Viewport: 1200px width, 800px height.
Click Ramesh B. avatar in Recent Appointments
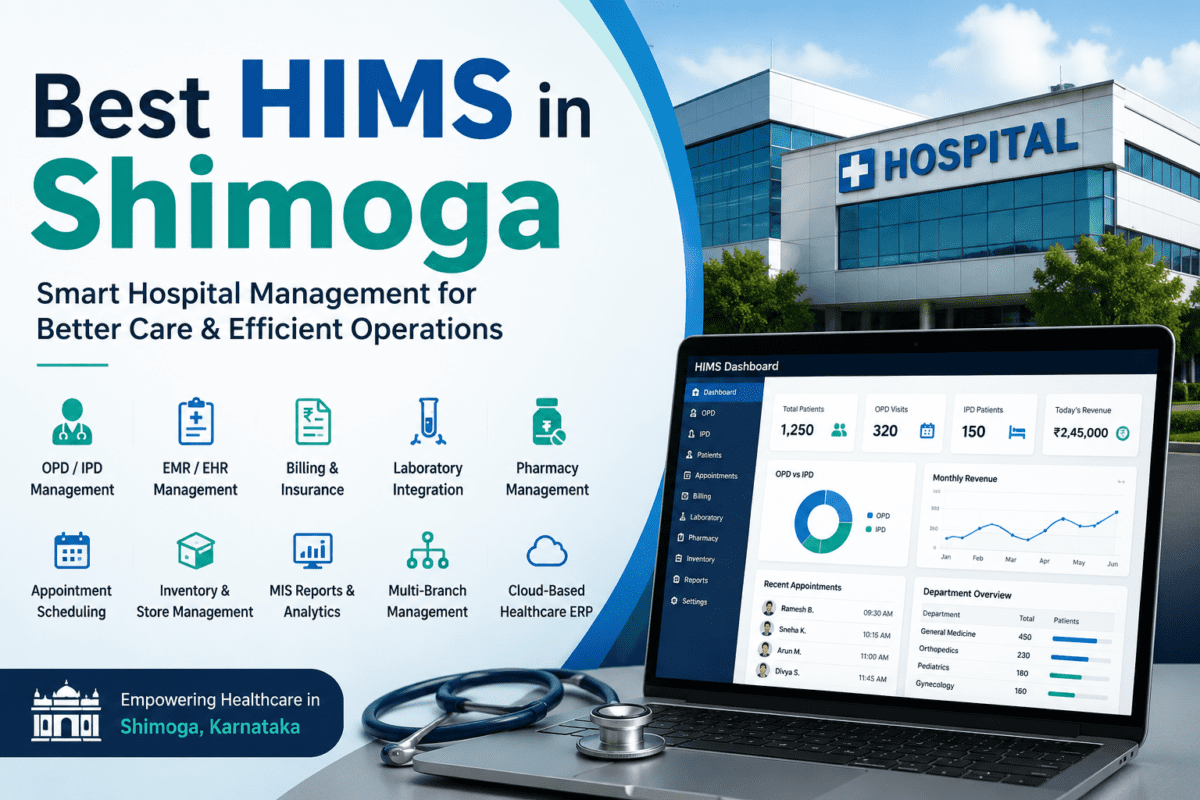(x=768, y=608)
